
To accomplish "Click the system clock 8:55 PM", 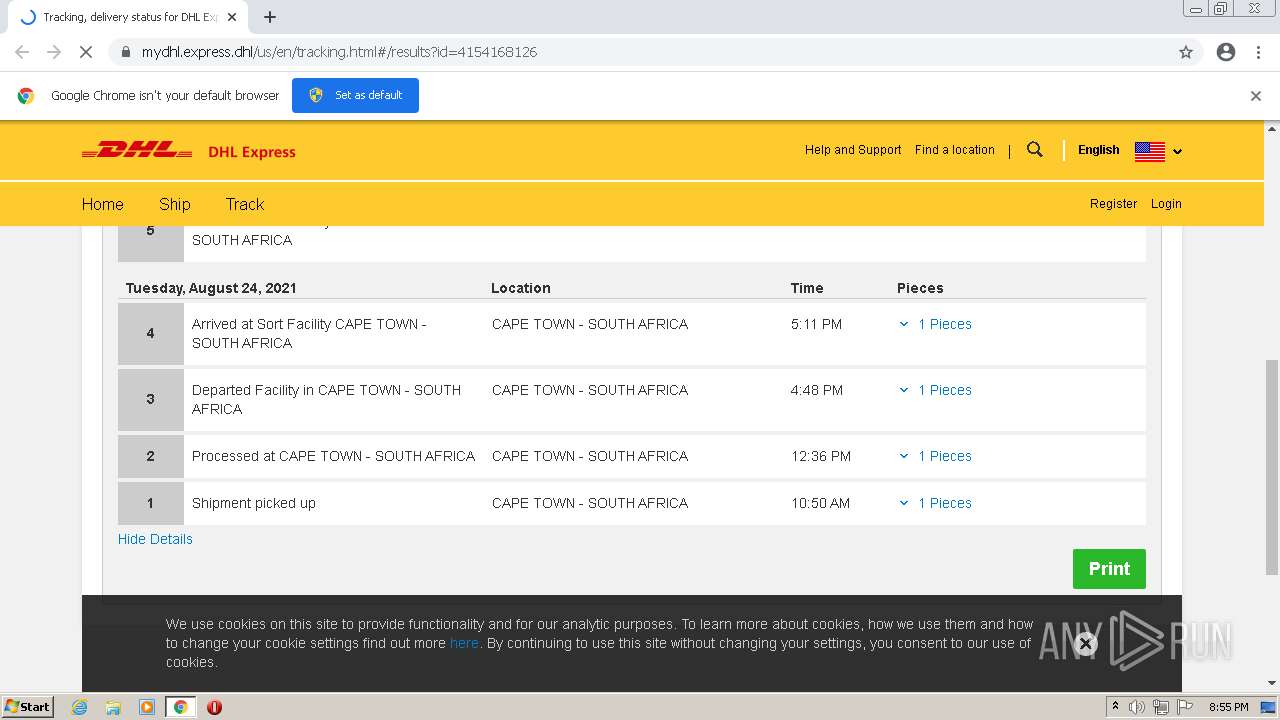I will click(1228, 707).
